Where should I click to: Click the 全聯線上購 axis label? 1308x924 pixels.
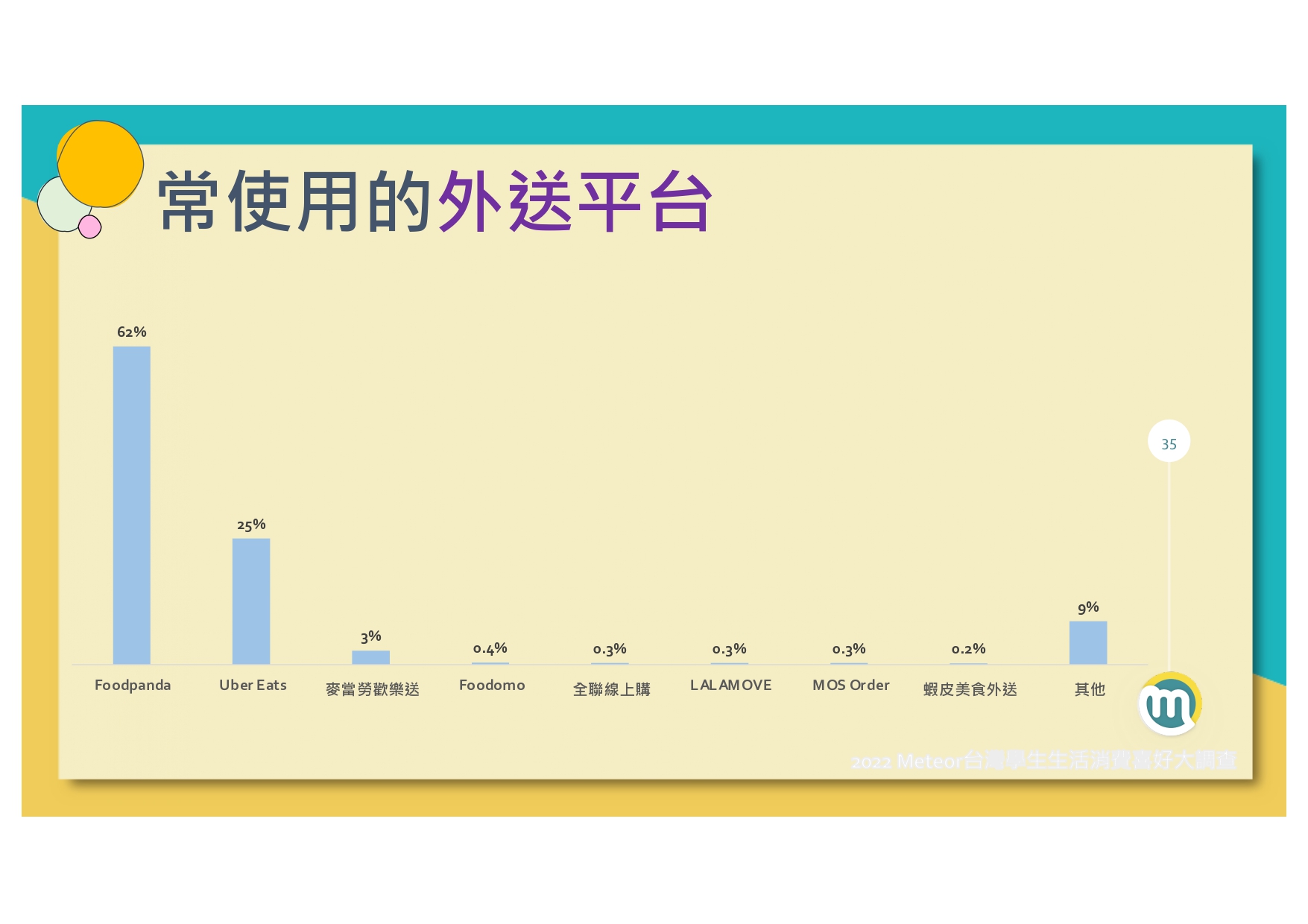(x=611, y=689)
